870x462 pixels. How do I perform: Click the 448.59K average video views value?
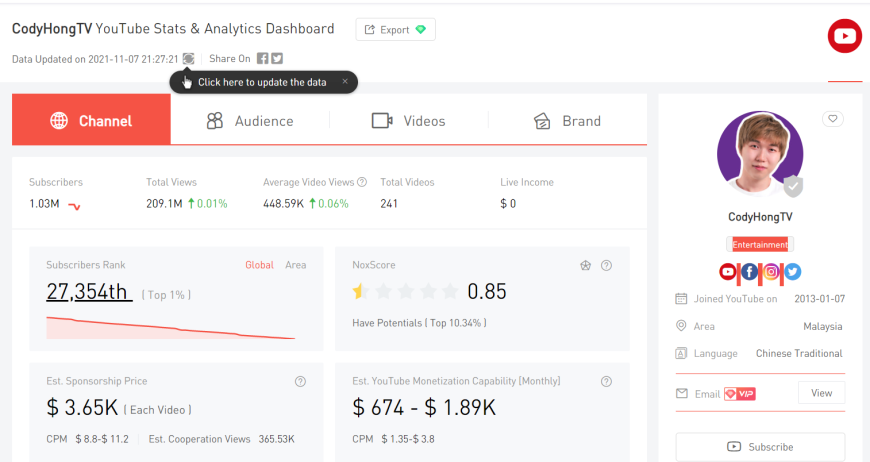(284, 204)
